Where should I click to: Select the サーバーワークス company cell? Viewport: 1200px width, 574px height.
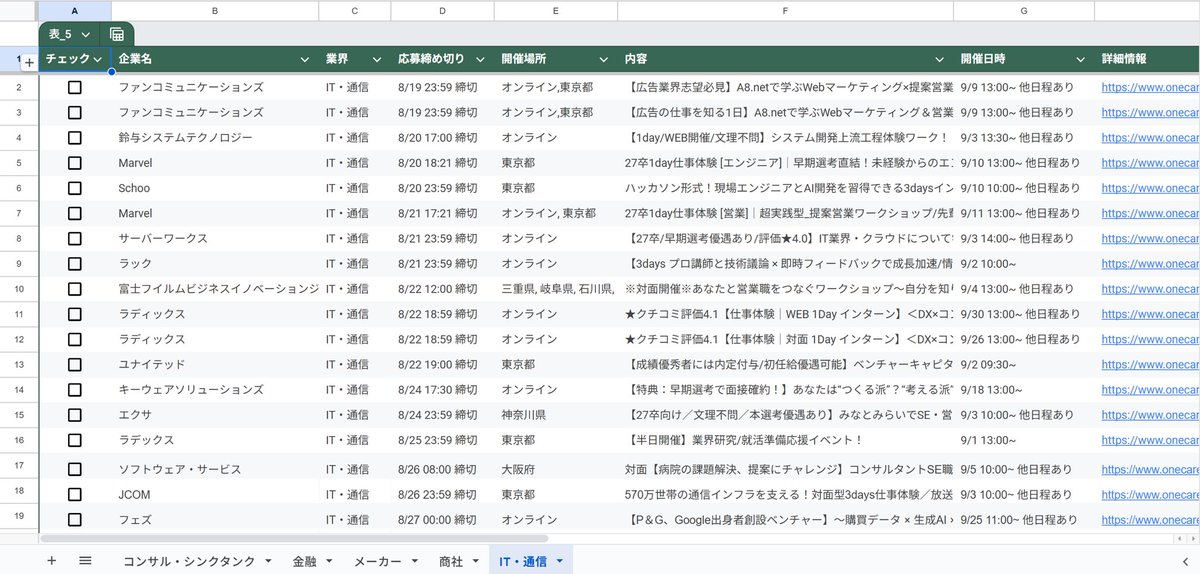coord(215,238)
